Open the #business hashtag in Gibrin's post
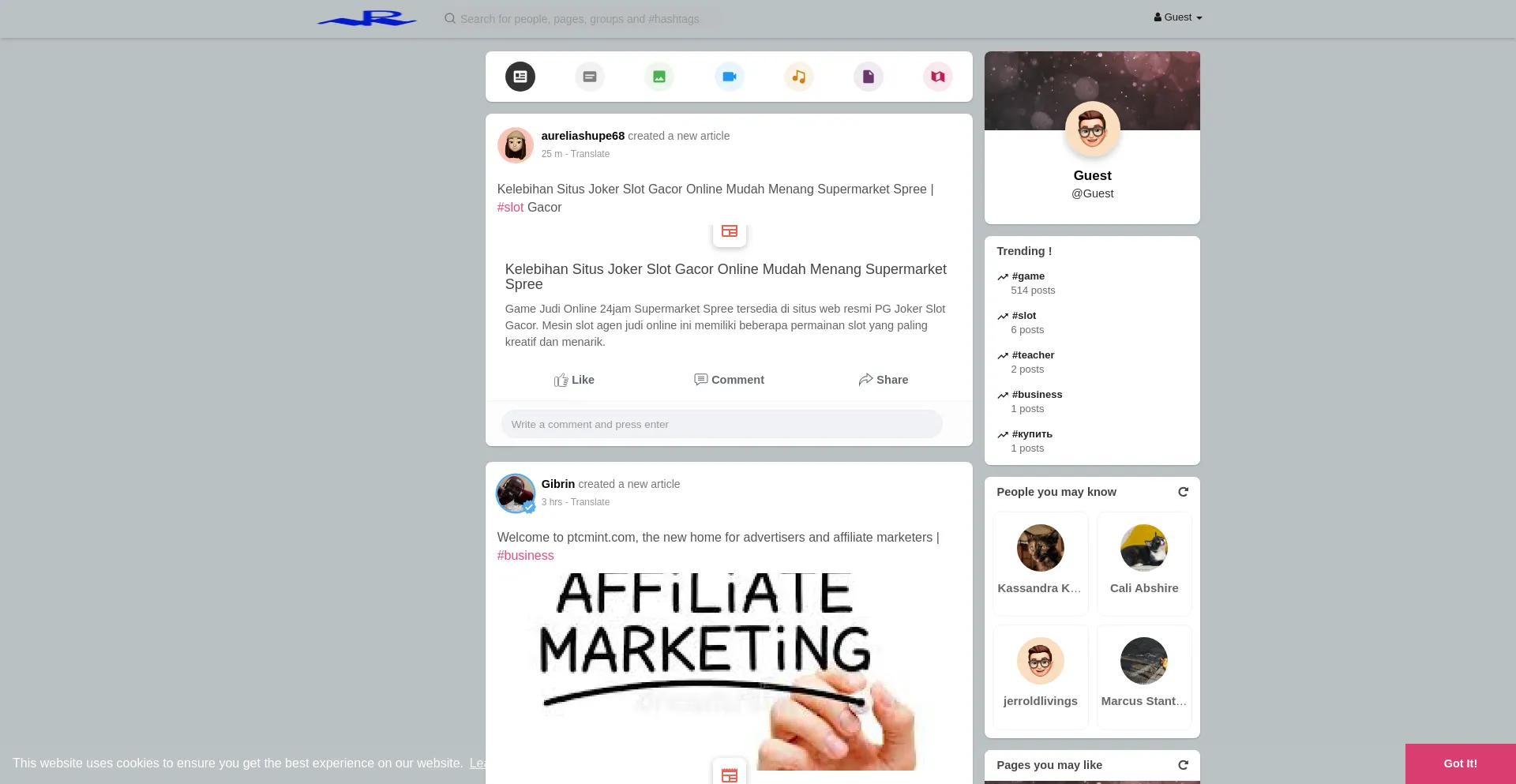Image resolution: width=1516 pixels, height=784 pixels. pos(525,556)
